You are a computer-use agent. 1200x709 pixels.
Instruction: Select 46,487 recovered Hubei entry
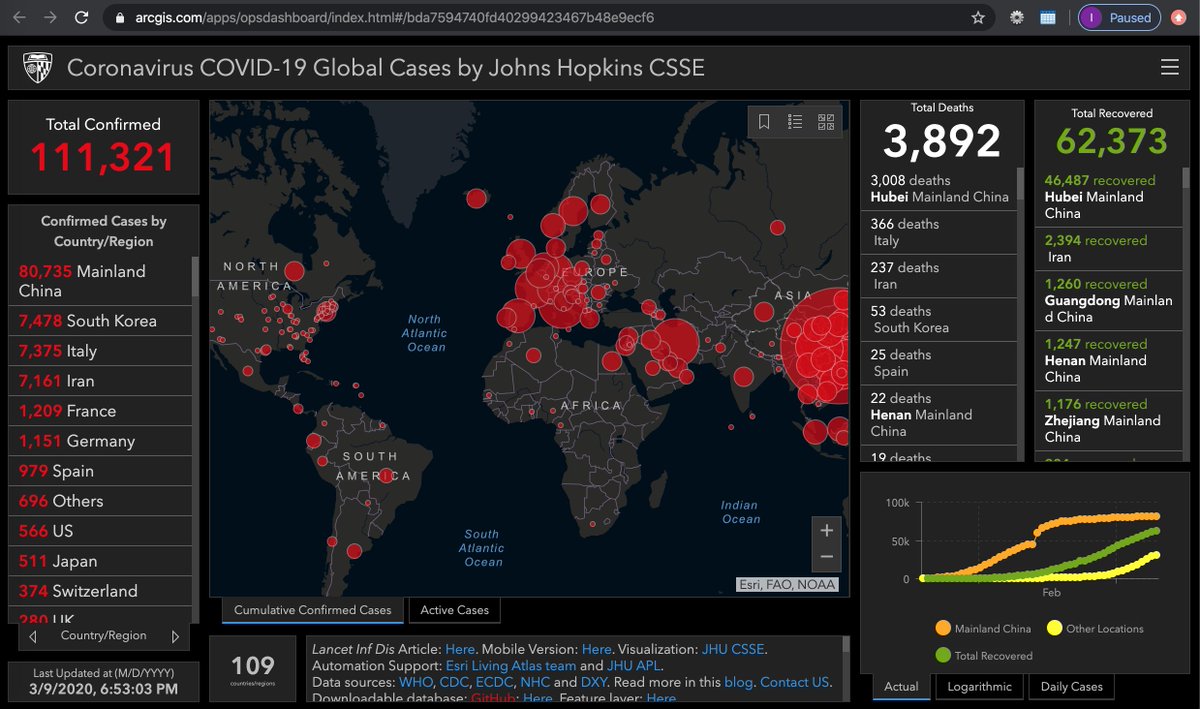pyautogui.click(x=1109, y=197)
